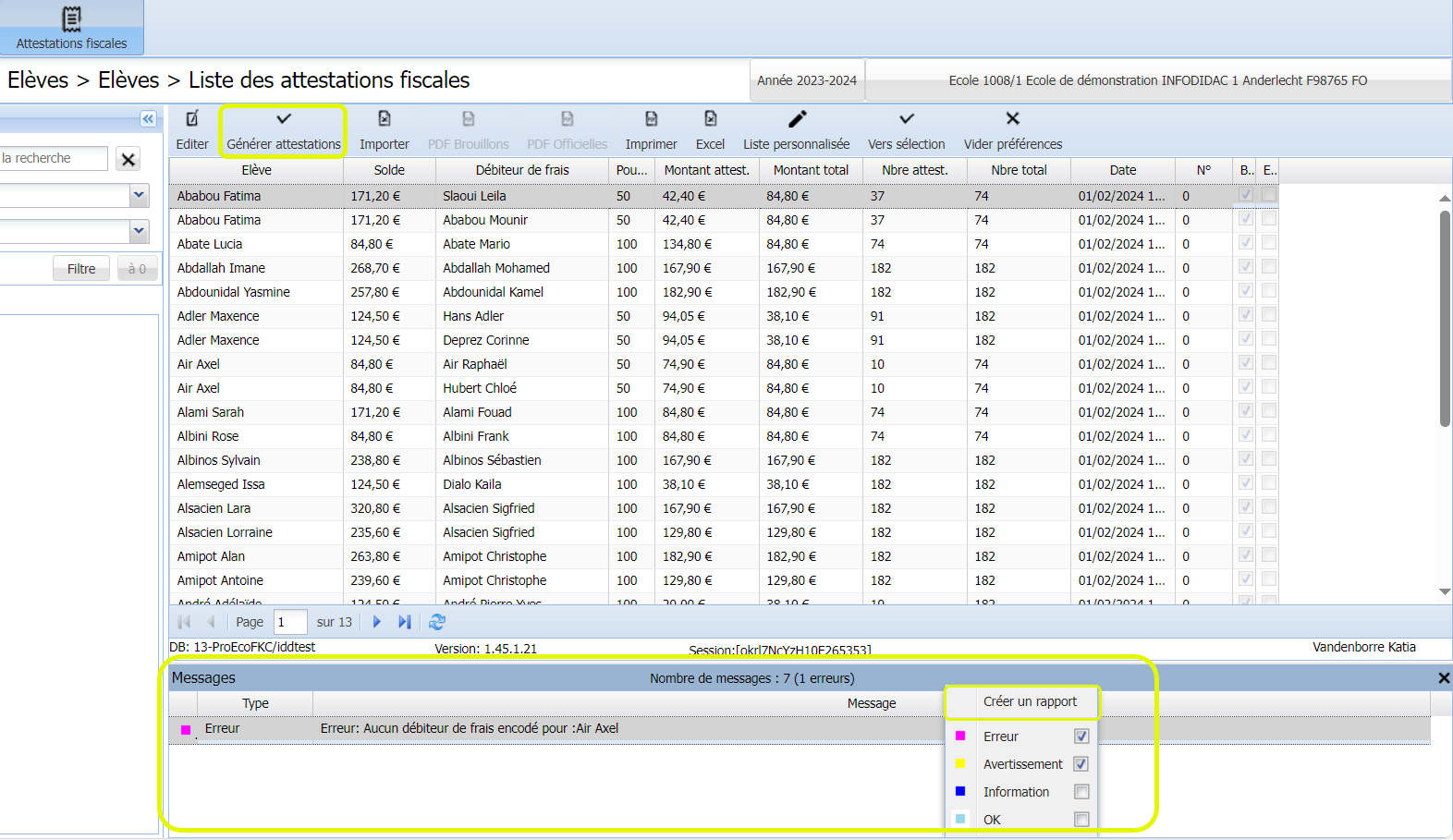Uncheck the Erreur message filter
Image resolution: width=1453 pixels, height=840 pixels.
tap(1081, 737)
